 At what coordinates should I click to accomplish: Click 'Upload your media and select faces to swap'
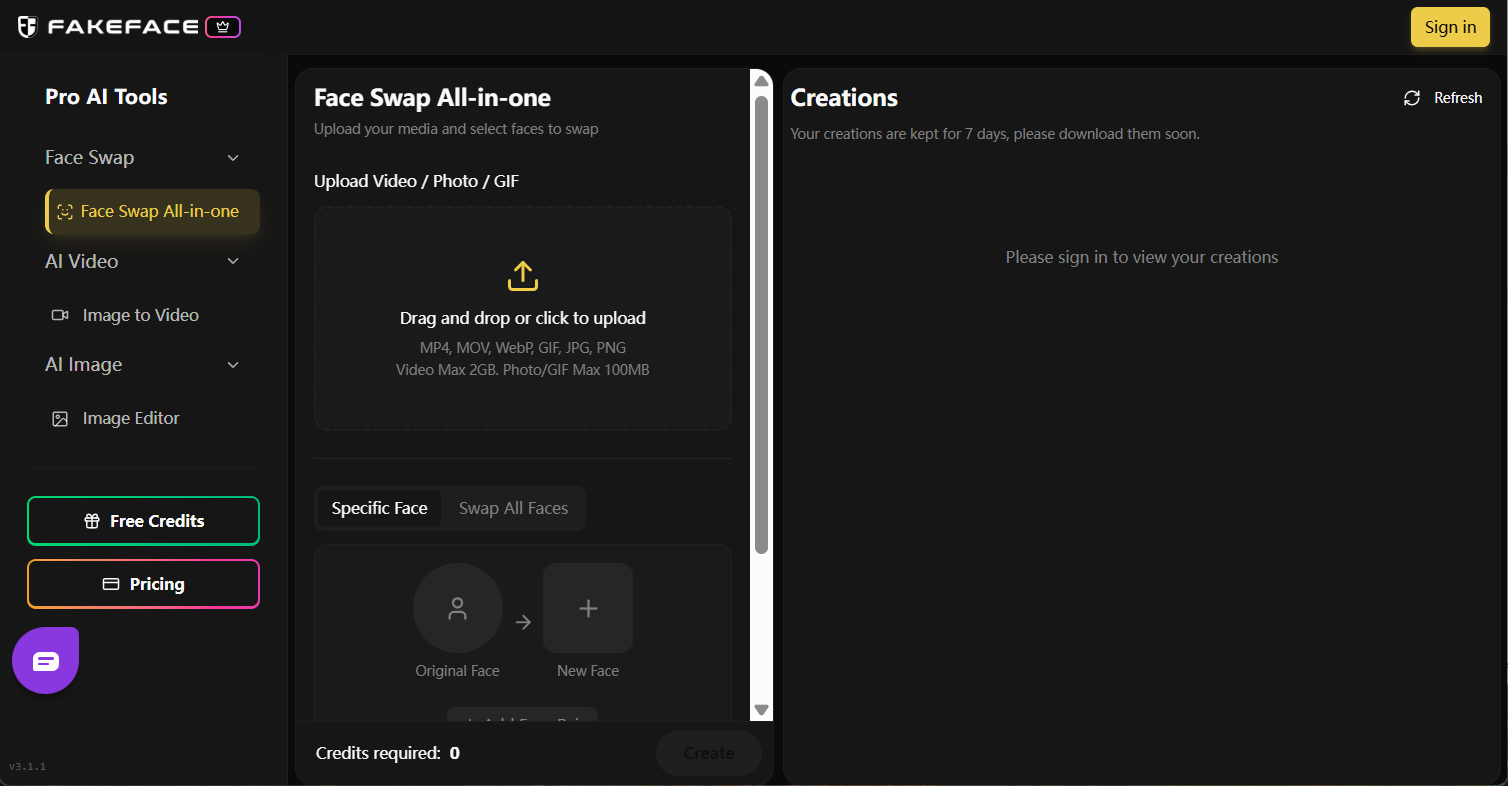pos(456,129)
